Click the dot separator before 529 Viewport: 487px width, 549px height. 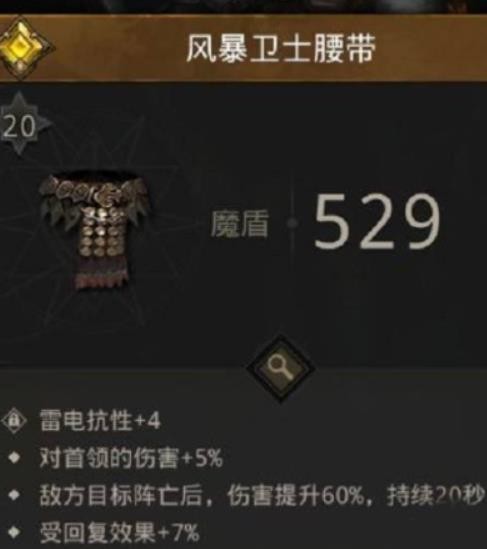pos(292,222)
